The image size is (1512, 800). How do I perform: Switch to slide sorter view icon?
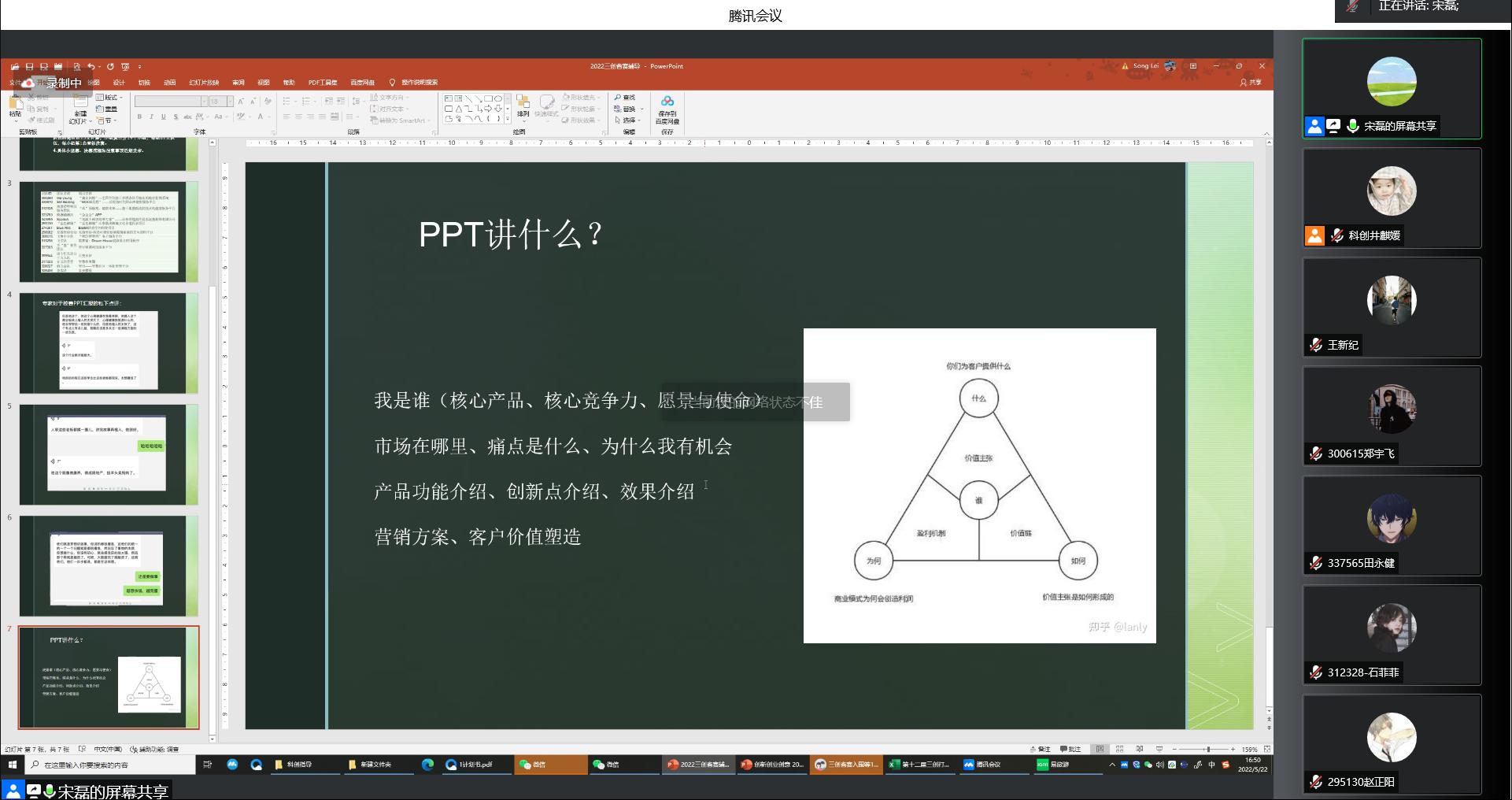[1119, 749]
